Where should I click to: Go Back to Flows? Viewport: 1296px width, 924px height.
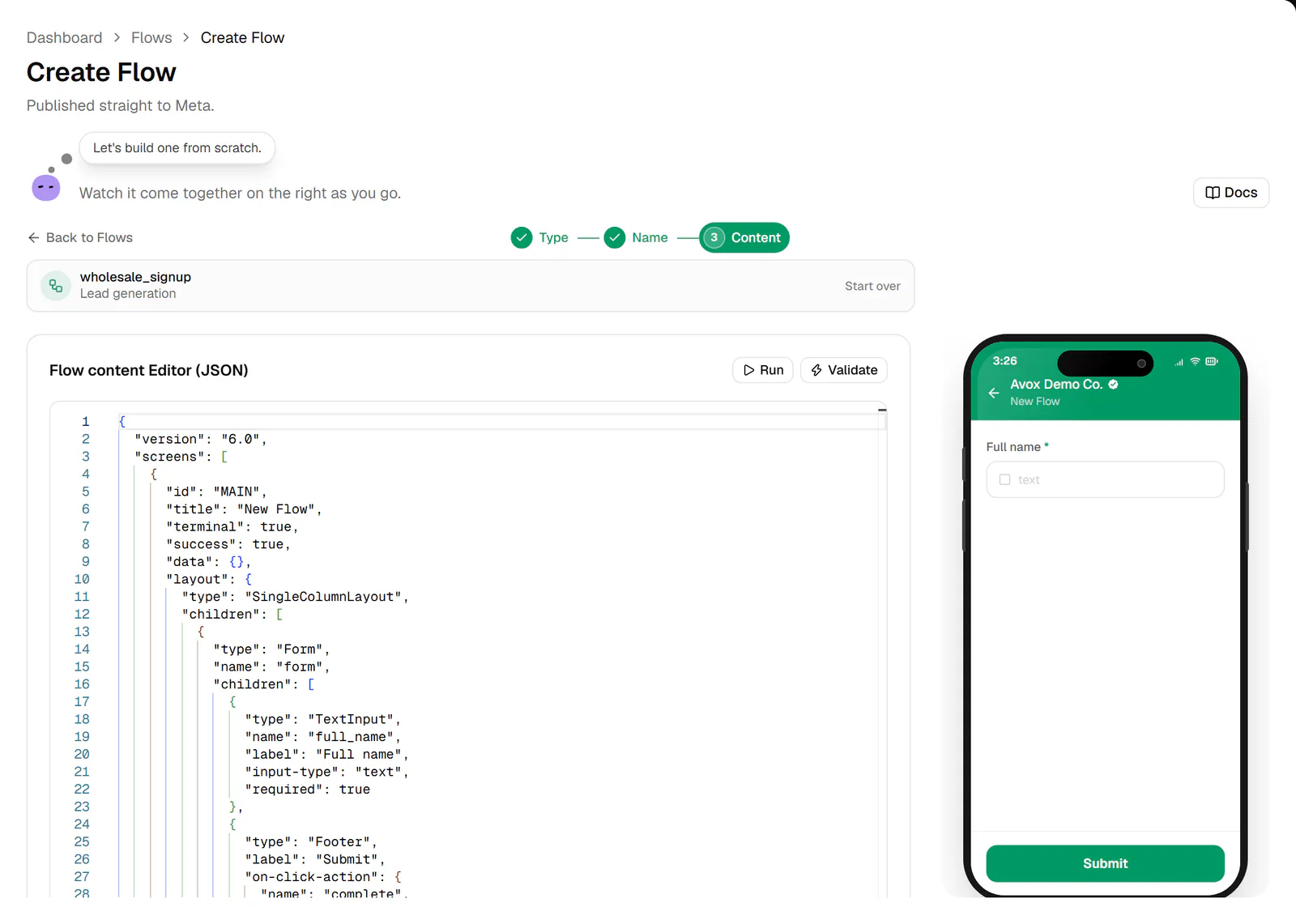[x=80, y=237]
